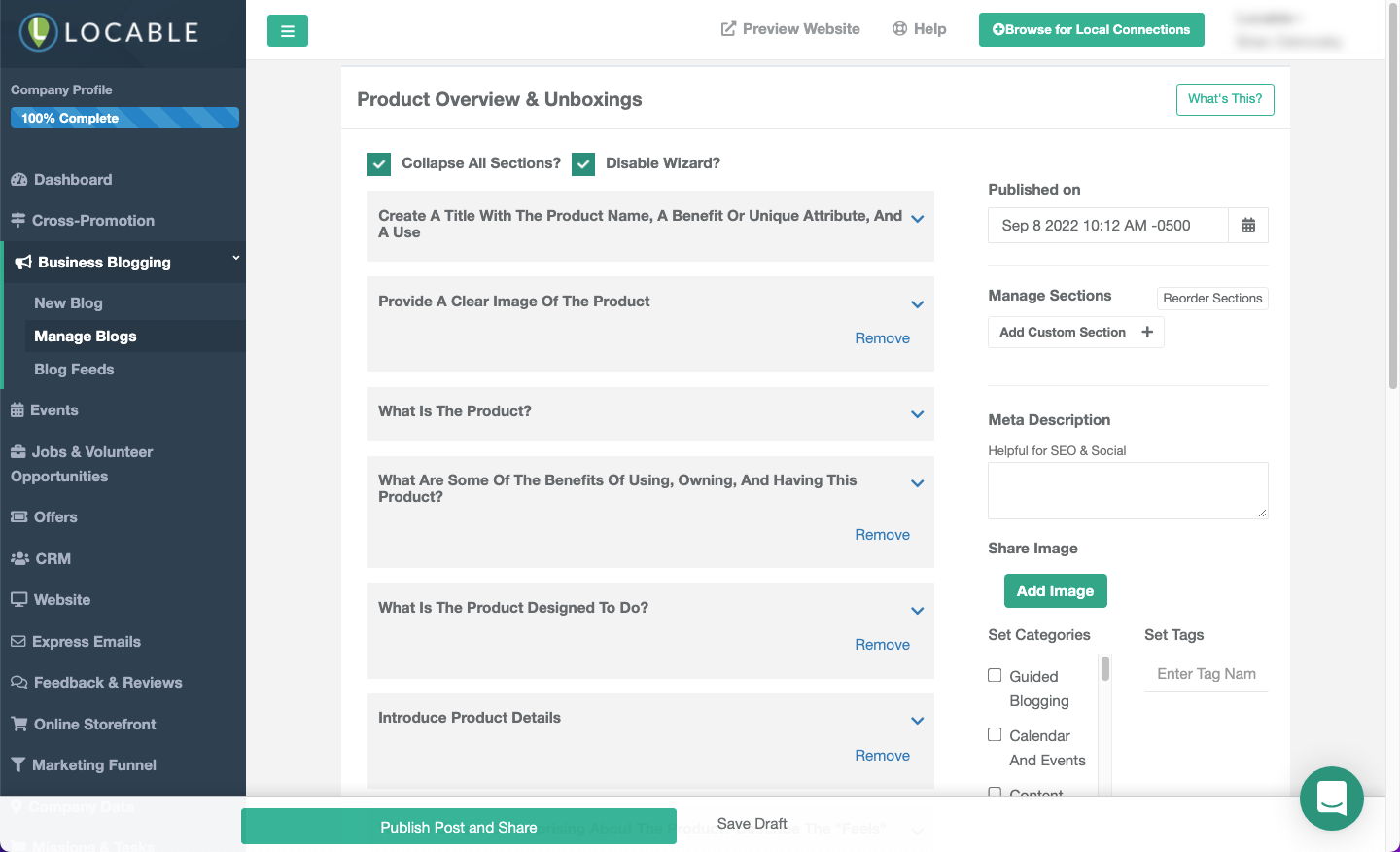
Task: Click the Meta Description text area
Action: tap(1128, 490)
